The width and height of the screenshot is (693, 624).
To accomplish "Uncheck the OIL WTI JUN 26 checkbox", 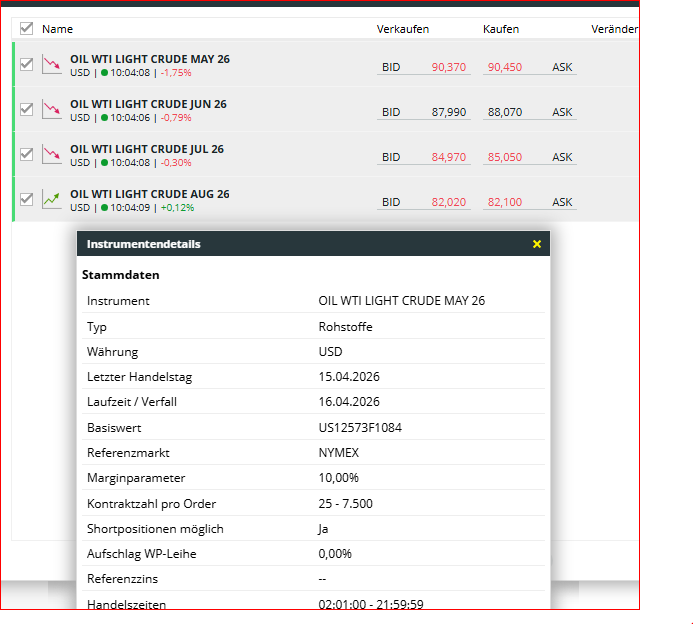I will point(27,110).
